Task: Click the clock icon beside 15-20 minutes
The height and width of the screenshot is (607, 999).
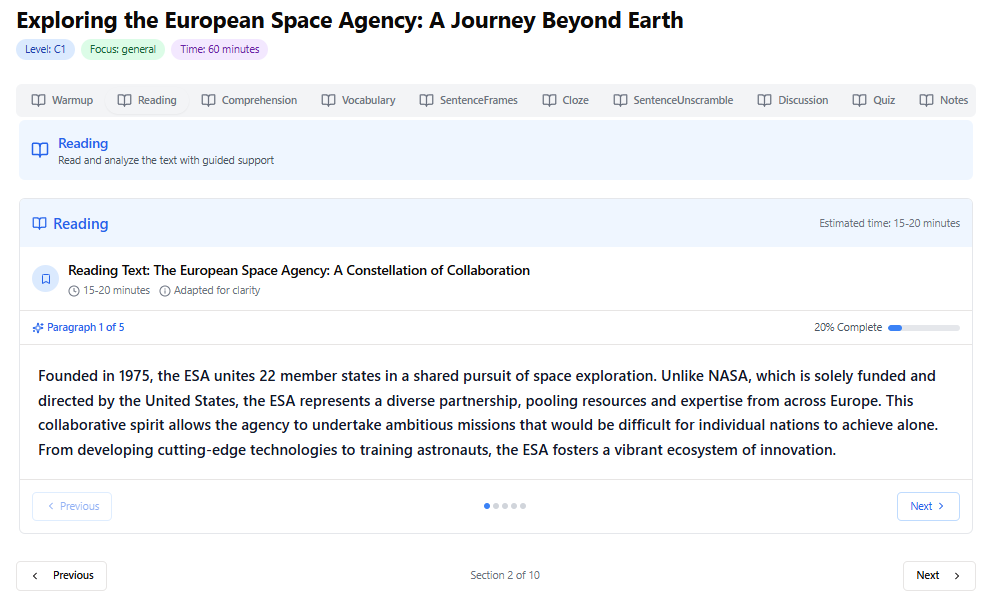Action: click(74, 291)
